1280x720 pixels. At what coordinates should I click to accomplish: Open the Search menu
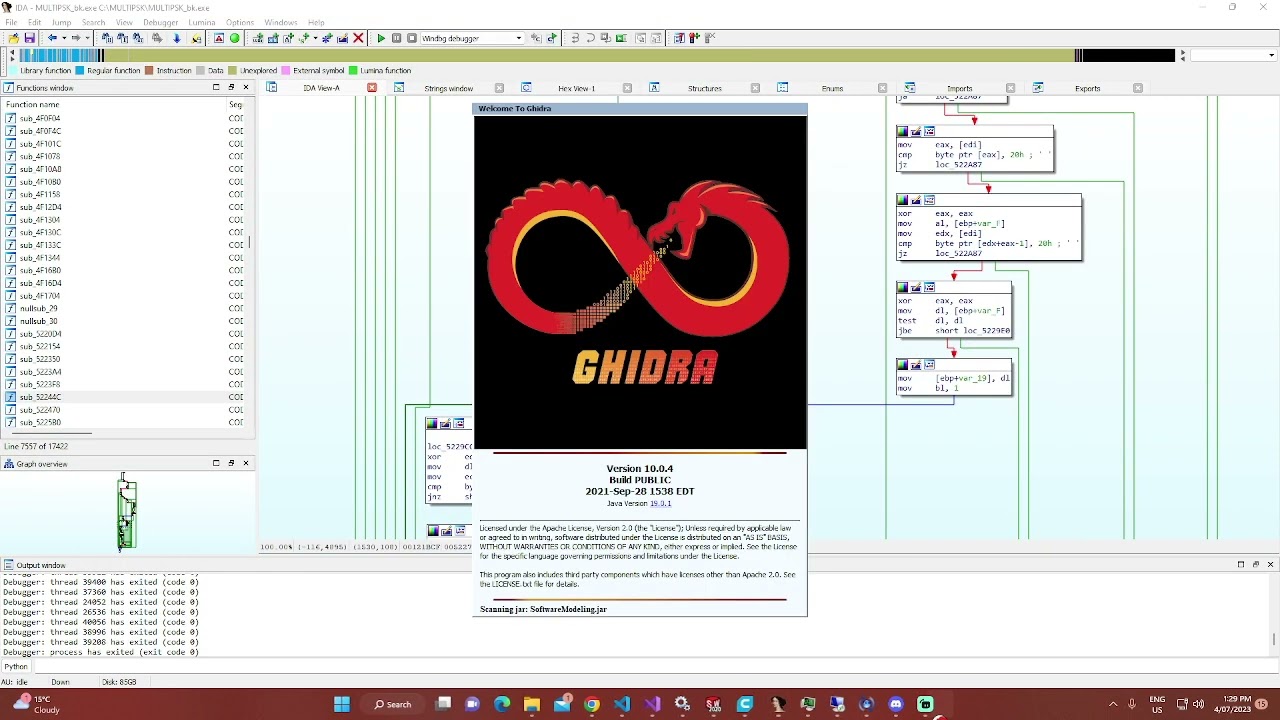pyautogui.click(x=93, y=22)
